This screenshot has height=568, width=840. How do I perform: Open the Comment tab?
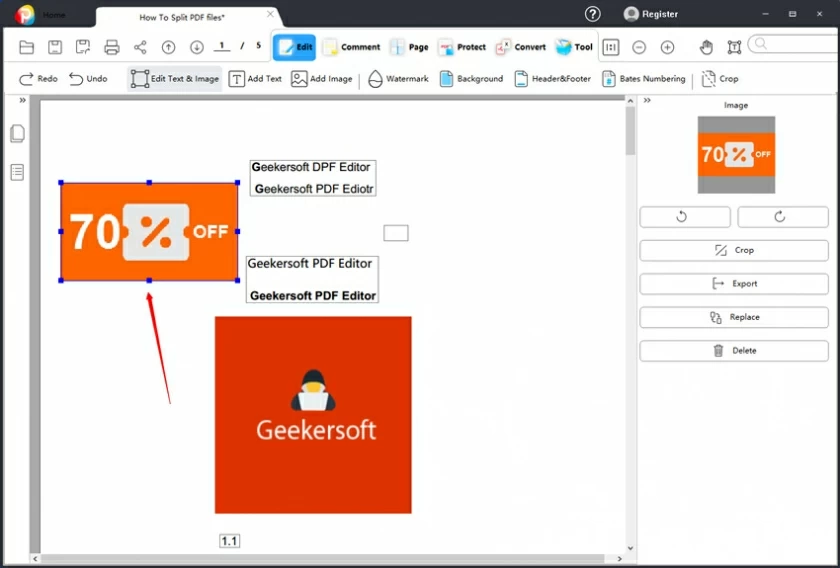point(351,47)
